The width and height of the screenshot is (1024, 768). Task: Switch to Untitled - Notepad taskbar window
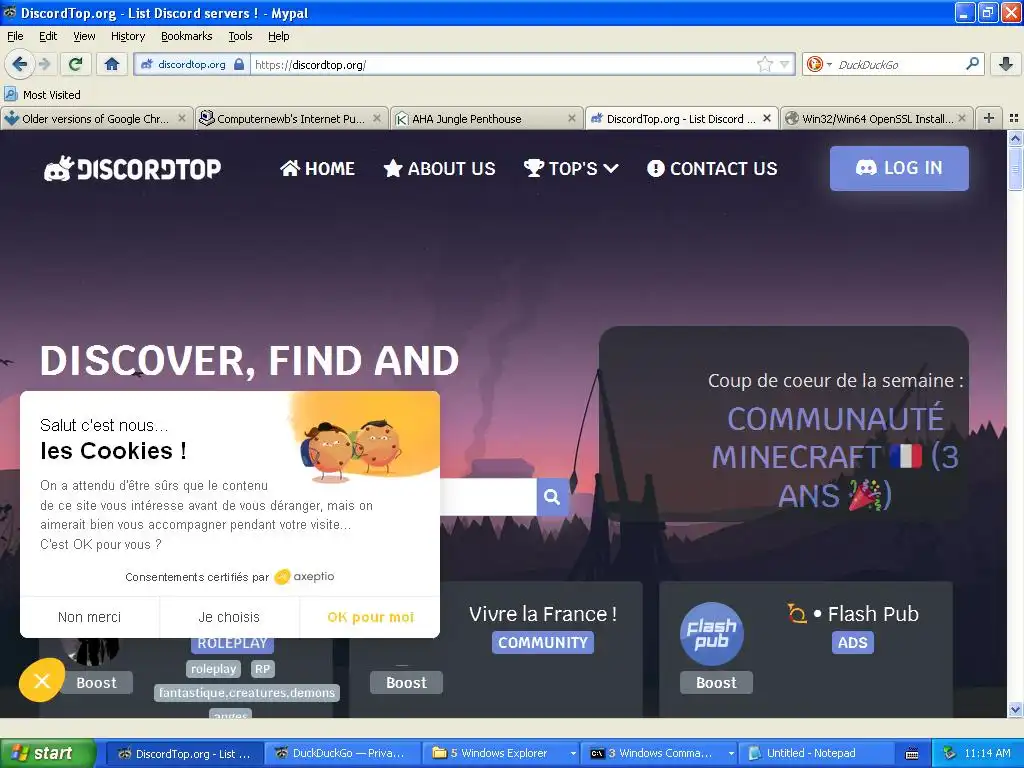[816, 754]
